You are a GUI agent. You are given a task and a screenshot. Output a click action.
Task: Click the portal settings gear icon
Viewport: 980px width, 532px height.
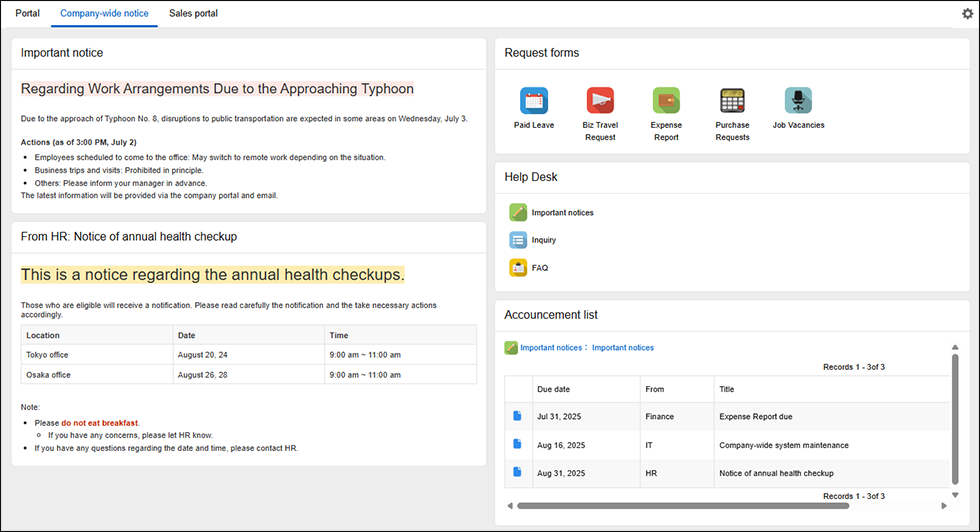(967, 14)
